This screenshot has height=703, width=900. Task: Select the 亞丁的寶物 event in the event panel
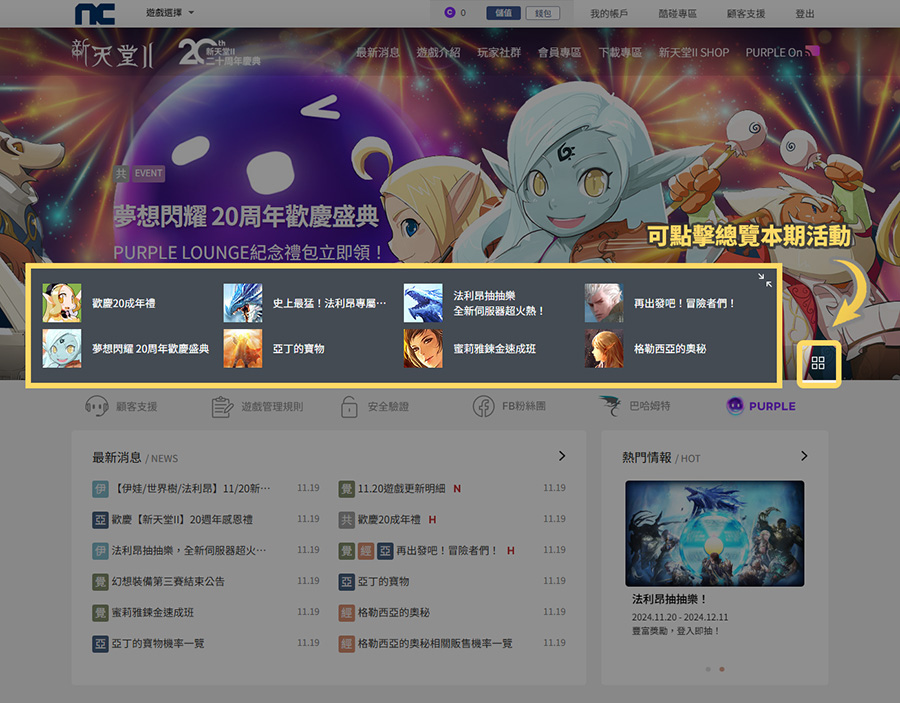click(x=298, y=349)
